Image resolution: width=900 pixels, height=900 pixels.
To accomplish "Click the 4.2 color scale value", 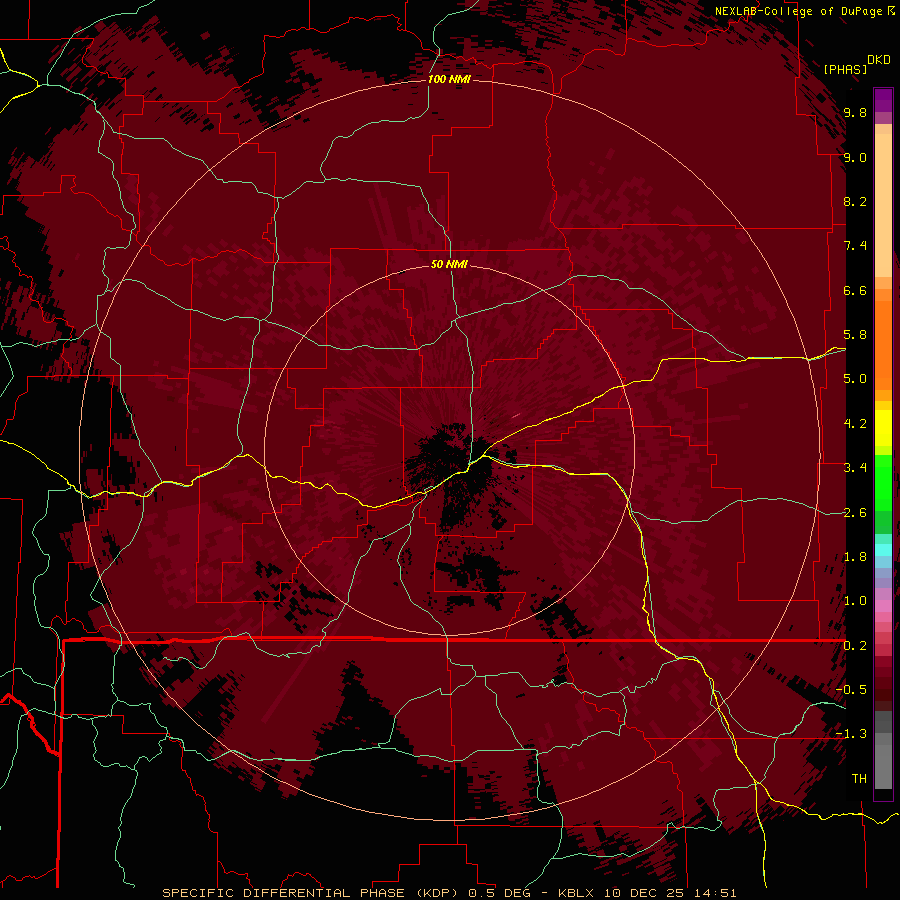I will 855,424.
